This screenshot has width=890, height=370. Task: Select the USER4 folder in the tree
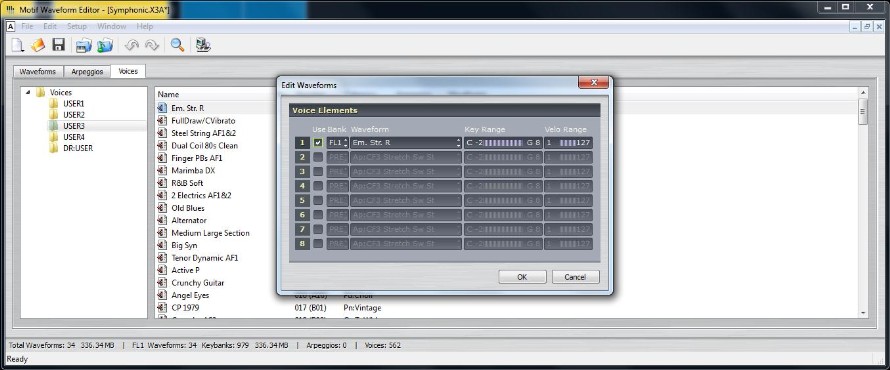click(x=74, y=137)
